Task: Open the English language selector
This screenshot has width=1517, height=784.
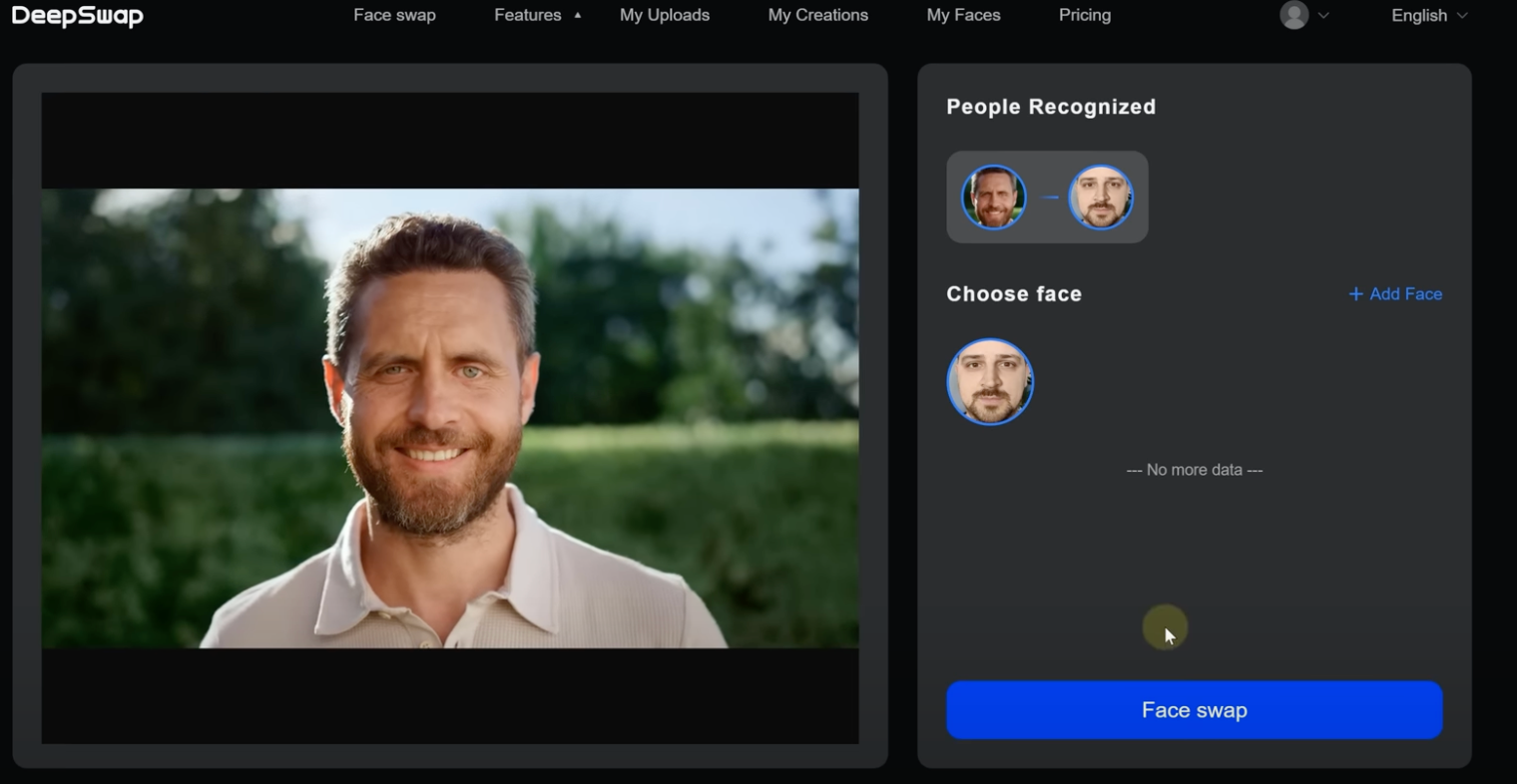Action: 1418,15
